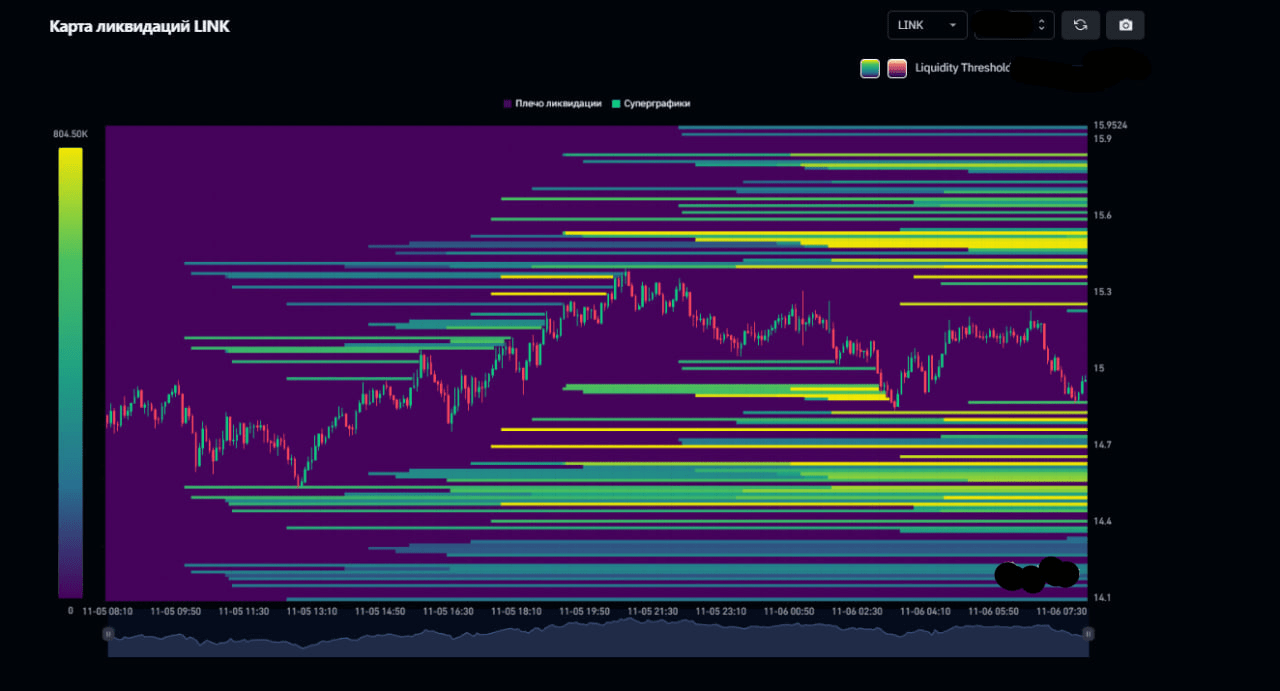Click the 11-06 04:10 time axis label

925,610
